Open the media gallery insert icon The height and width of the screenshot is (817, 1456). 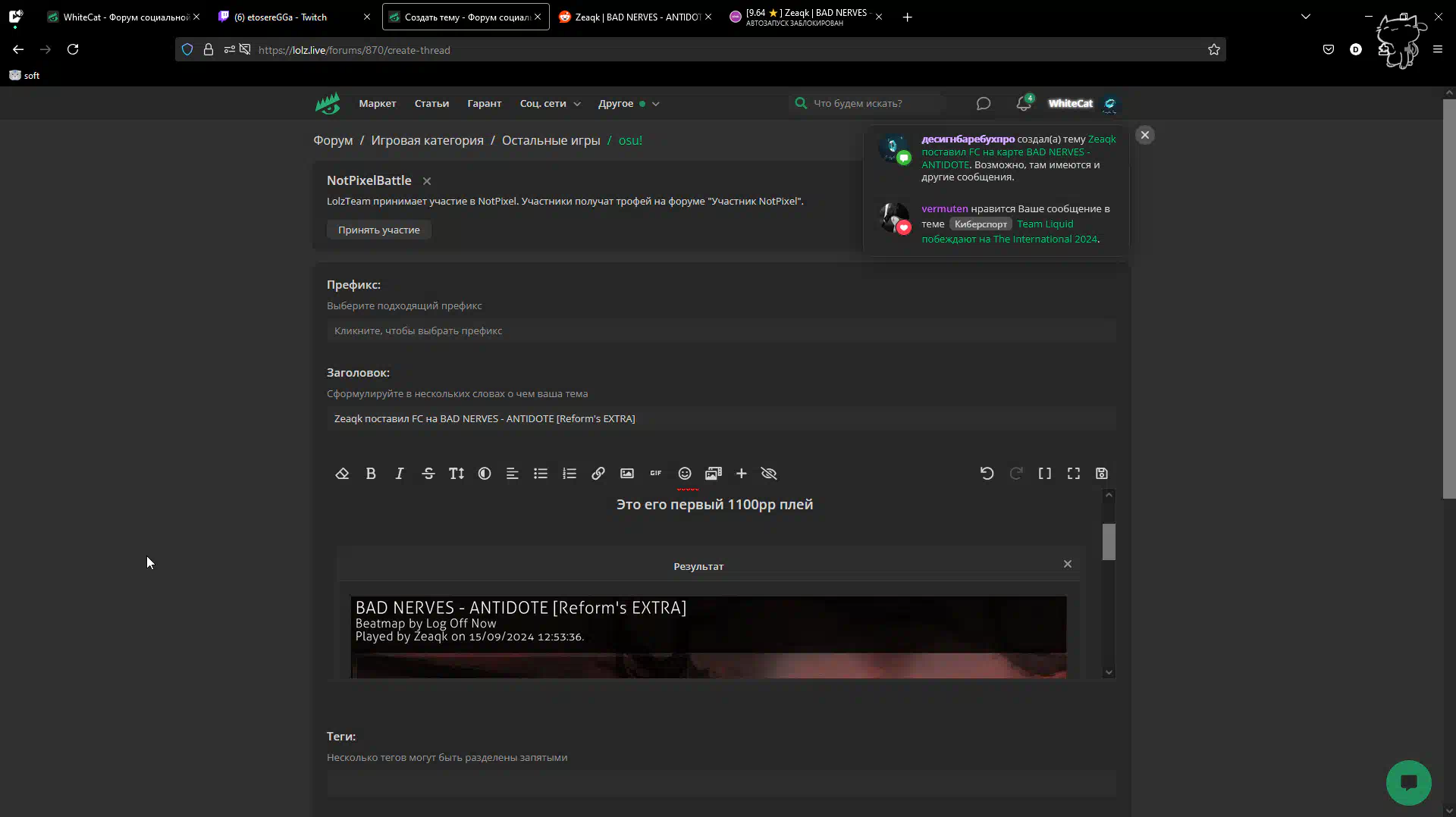[x=714, y=474]
